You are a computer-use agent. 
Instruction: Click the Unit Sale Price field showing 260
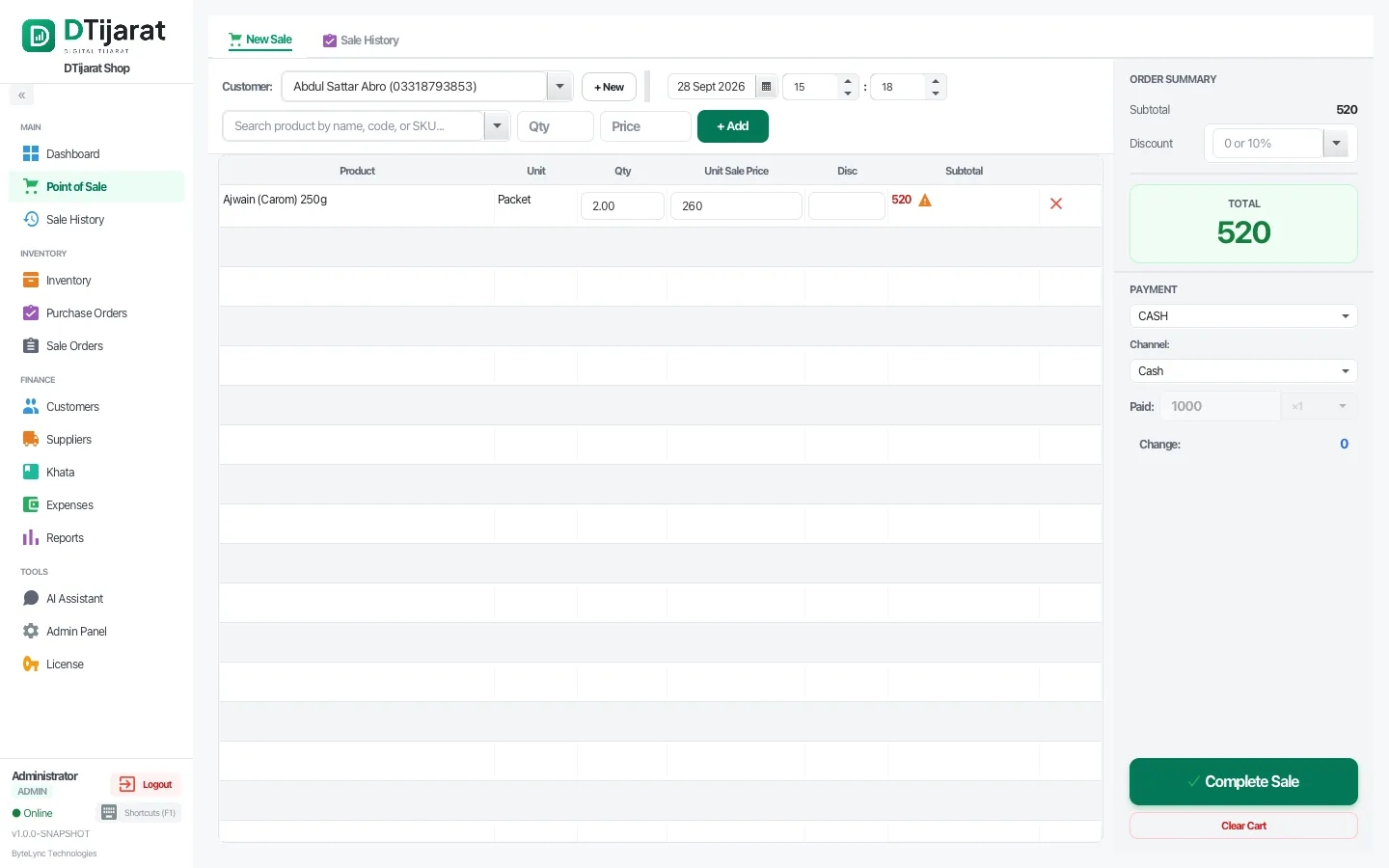click(736, 205)
